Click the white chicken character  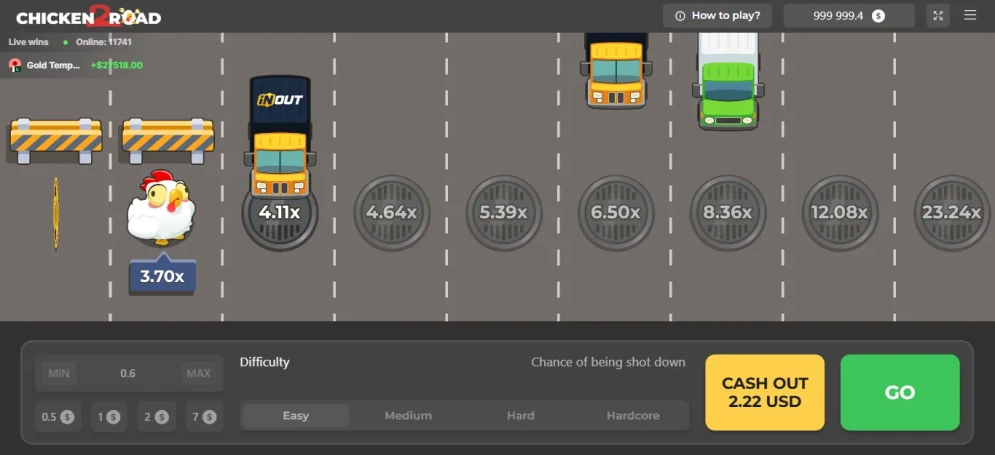coord(162,207)
